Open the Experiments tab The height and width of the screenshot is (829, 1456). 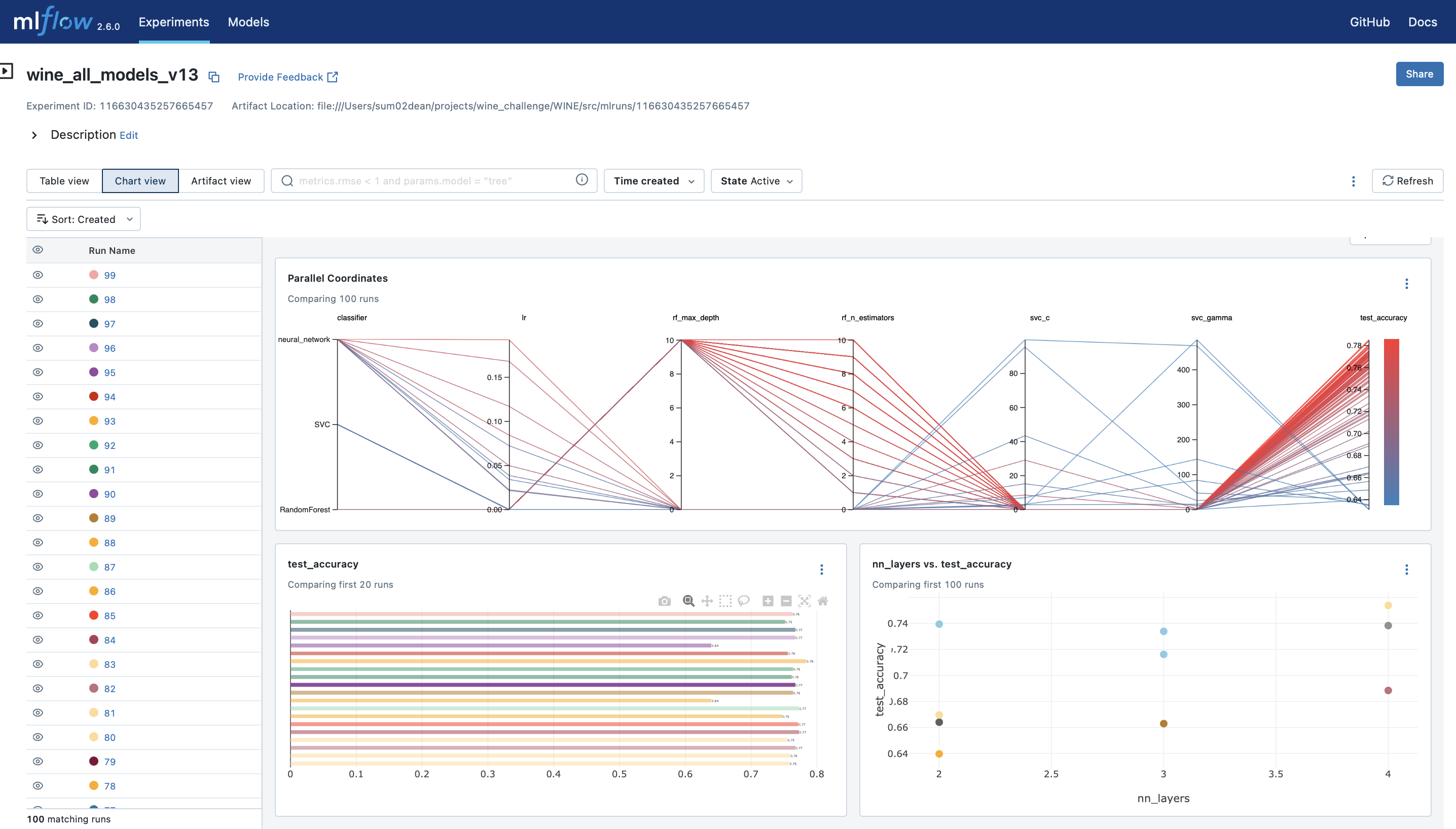point(174,22)
